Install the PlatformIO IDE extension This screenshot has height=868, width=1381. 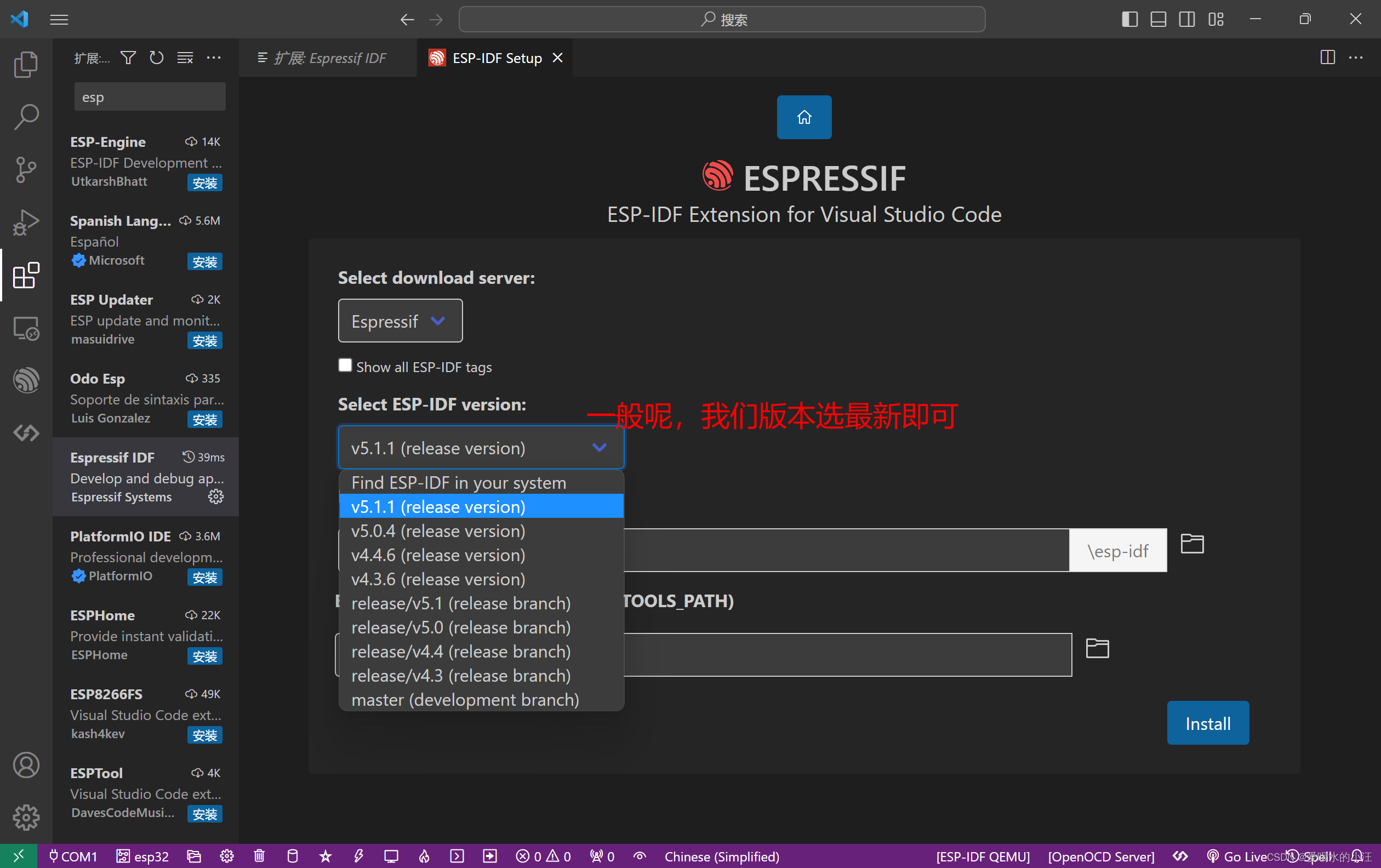[205, 578]
